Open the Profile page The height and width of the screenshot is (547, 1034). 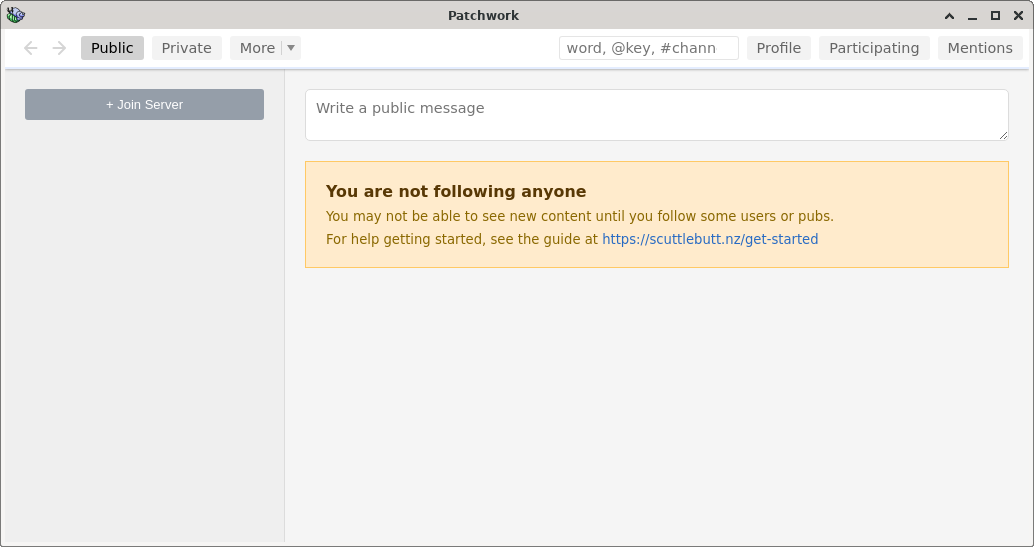point(778,48)
